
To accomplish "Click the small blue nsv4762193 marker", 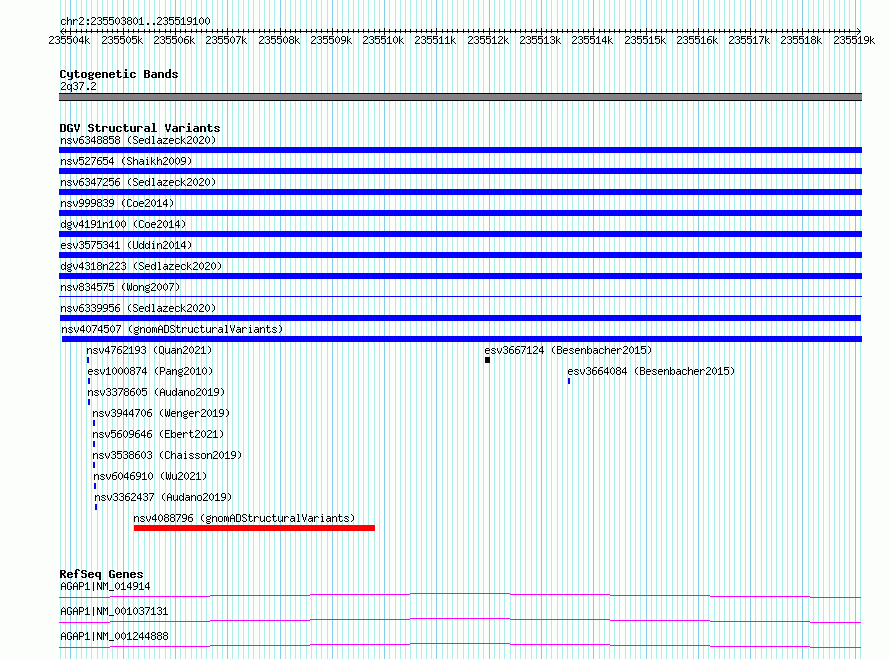I will pyautogui.click(x=88, y=360).
